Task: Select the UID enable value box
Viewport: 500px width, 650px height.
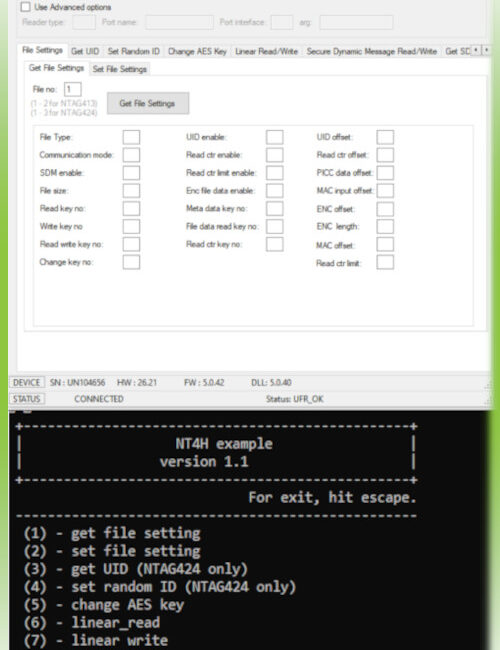Action: click(274, 137)
